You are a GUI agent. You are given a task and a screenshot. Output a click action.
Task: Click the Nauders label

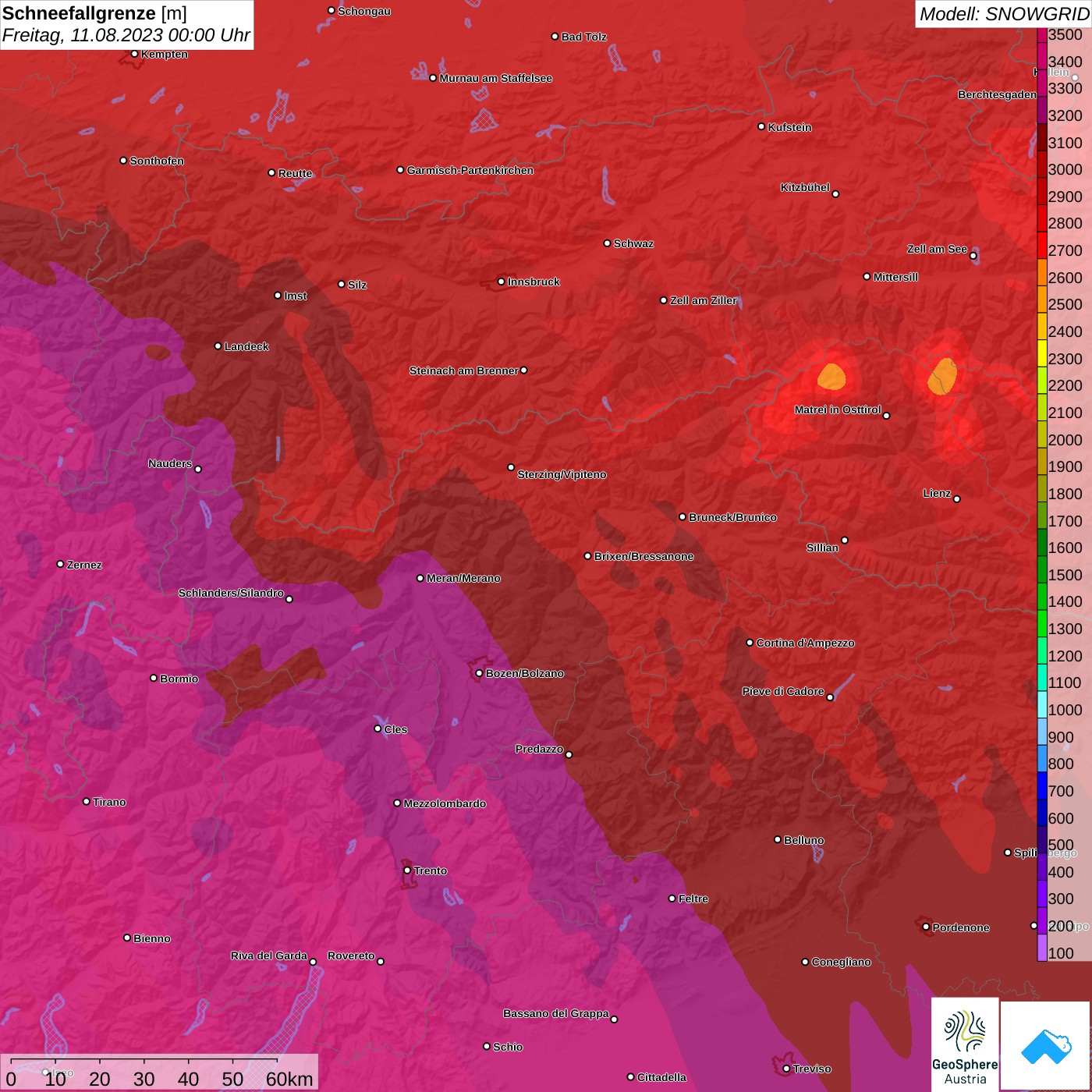click(170, 463)
